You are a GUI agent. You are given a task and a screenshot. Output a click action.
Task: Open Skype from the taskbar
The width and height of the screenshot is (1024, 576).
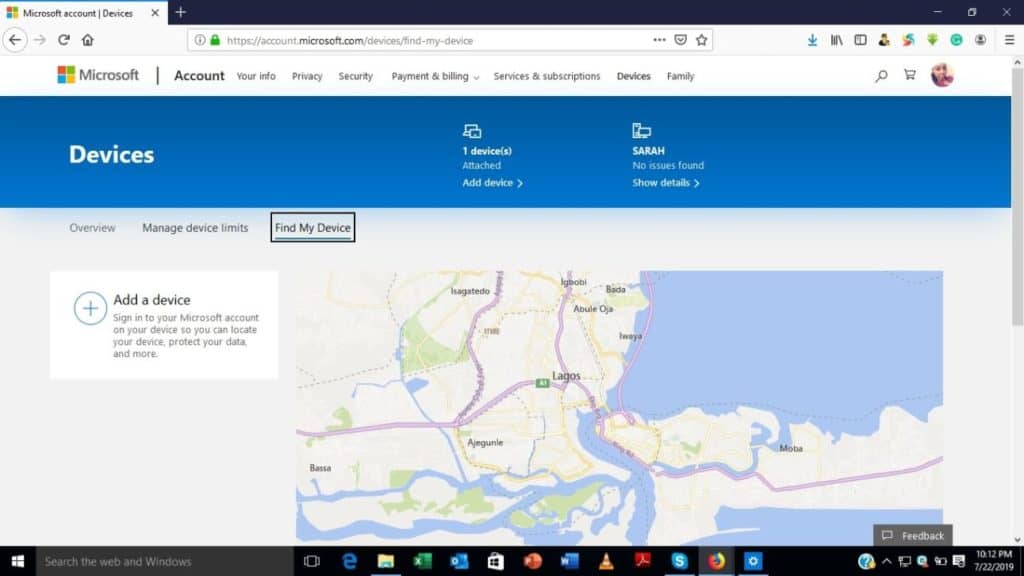679,561
